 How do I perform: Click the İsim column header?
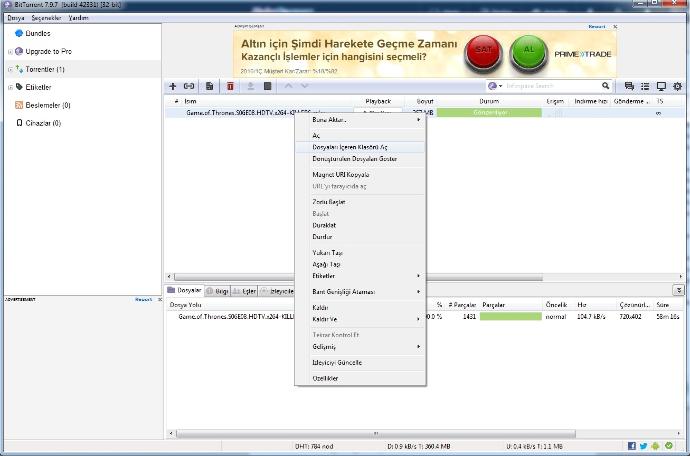tap(190, 101)
